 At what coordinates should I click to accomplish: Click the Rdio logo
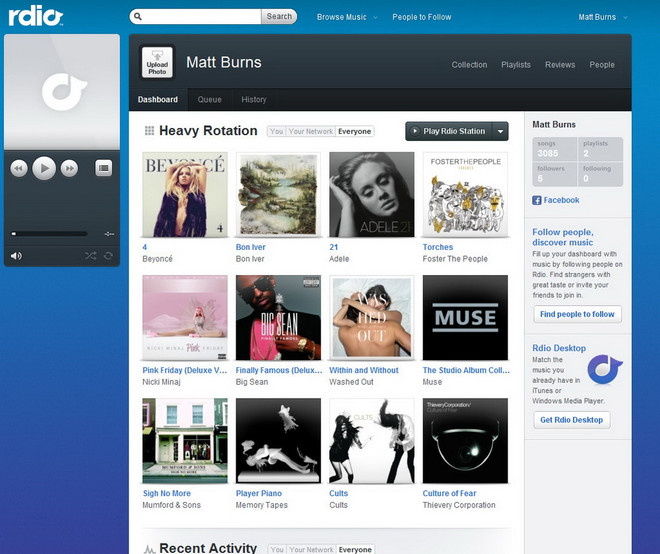click(x=36, y=17)
